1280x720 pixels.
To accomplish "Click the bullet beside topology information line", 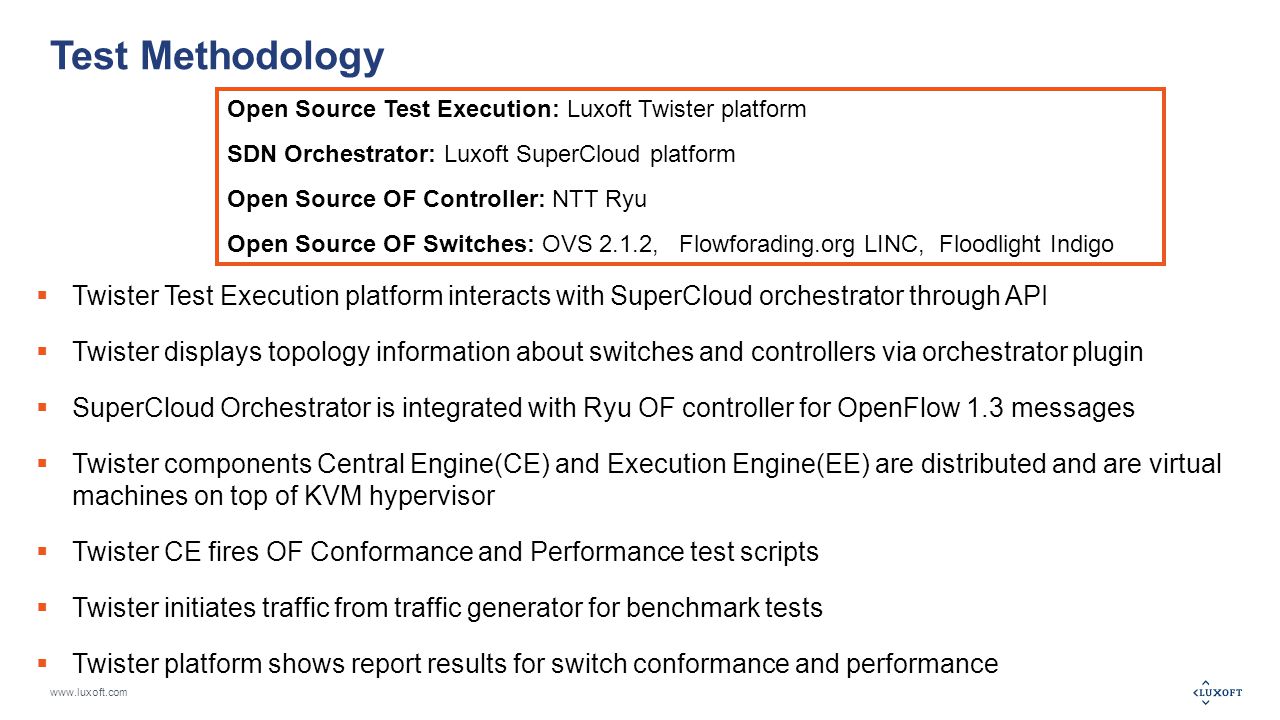I will click(42, 351).
